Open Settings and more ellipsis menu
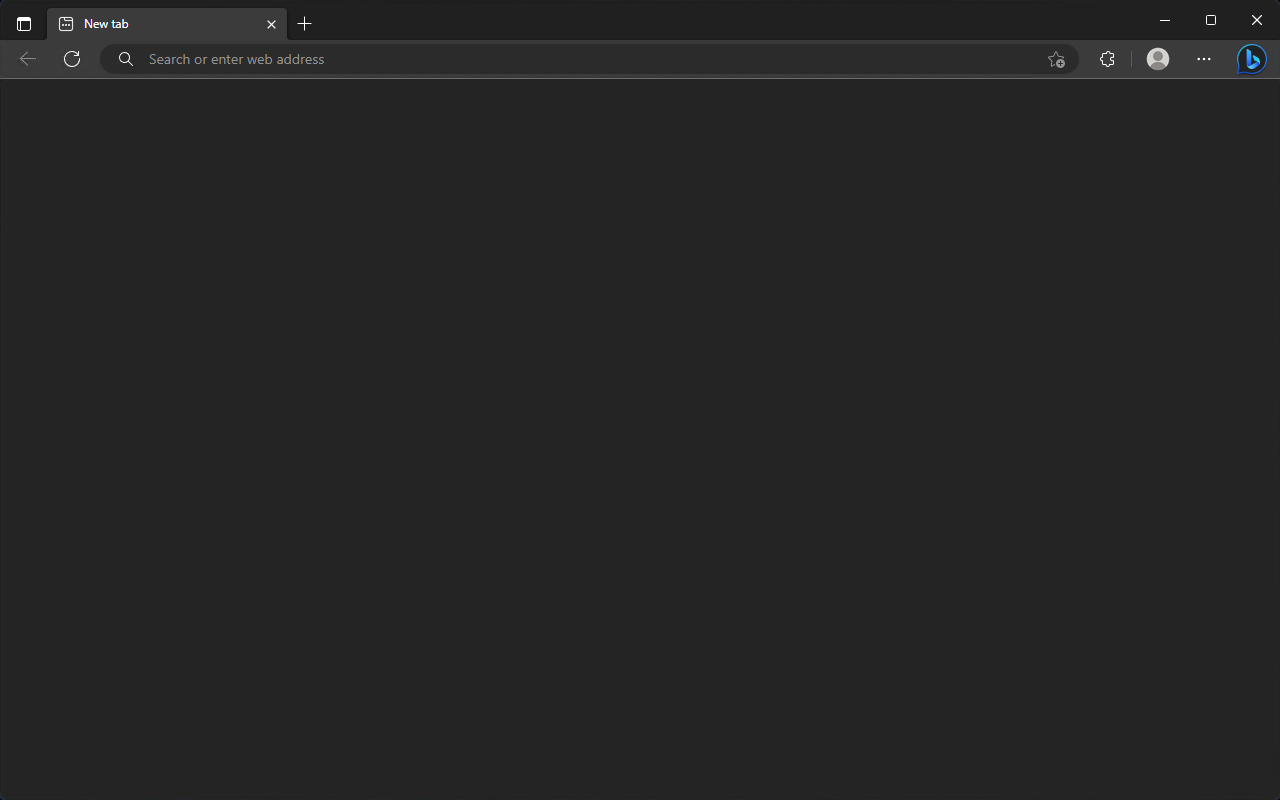 [1204, 59]
